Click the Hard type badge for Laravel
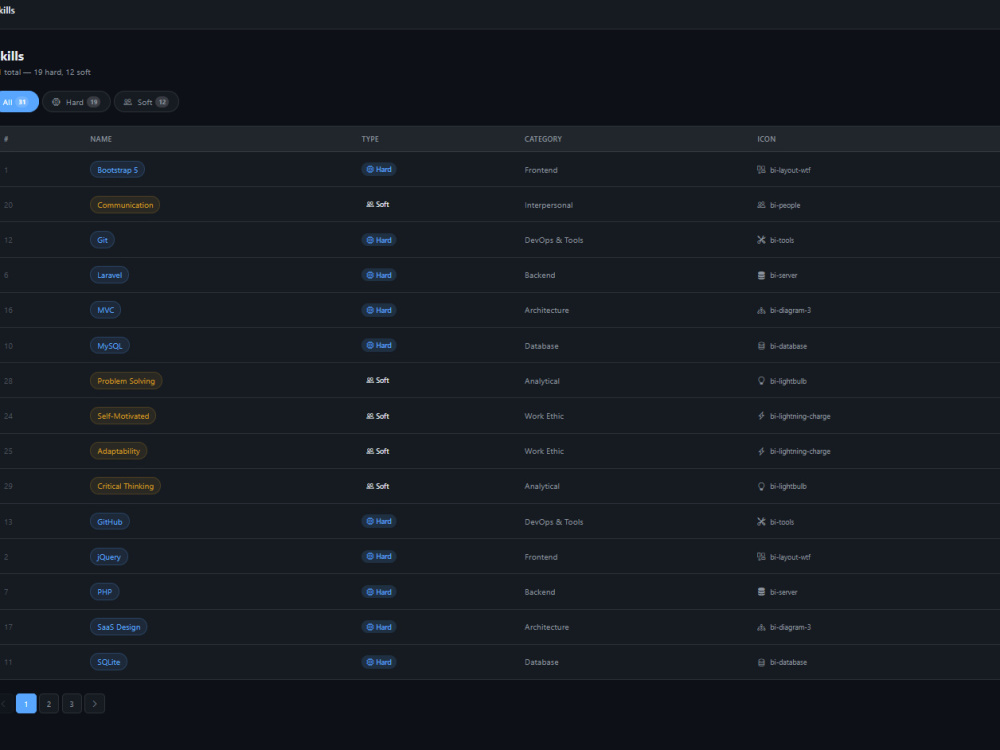This screenshot has width=1000, height=750. (379, 275)
